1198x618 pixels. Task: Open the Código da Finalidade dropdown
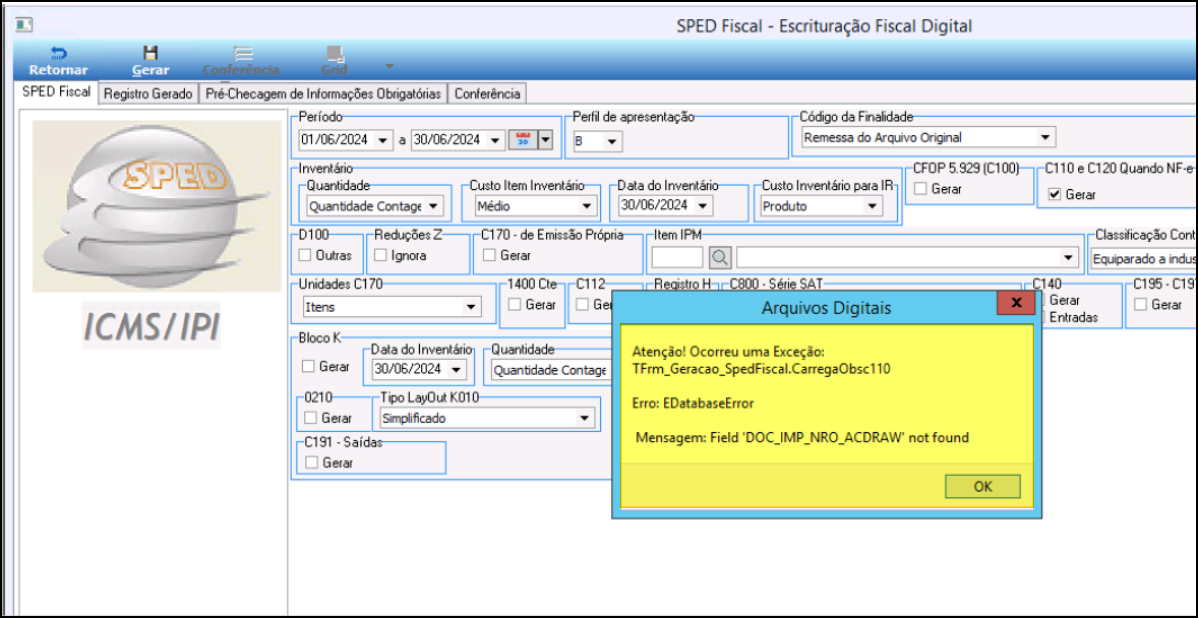pos(1045,138)
